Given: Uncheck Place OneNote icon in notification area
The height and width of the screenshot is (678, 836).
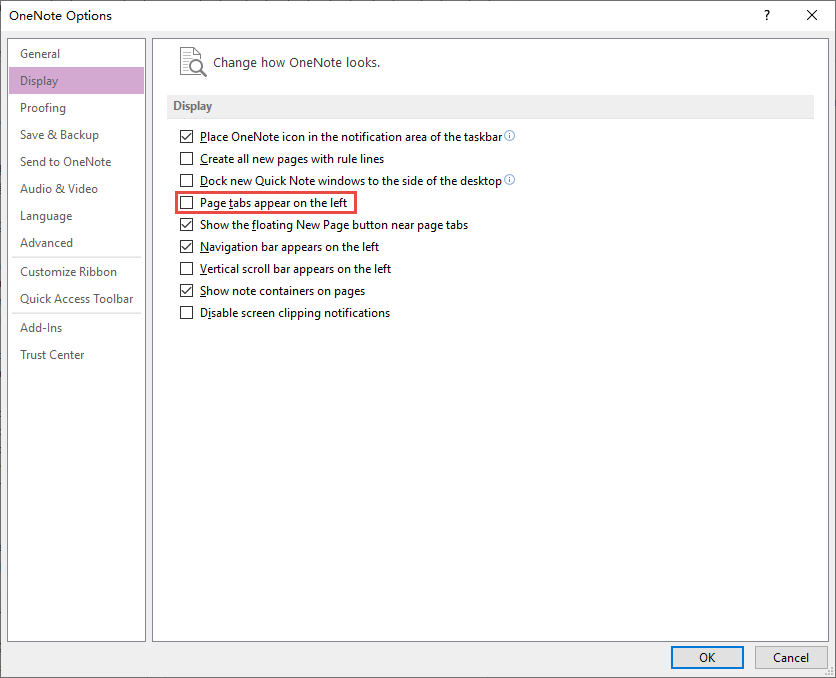Looking at the screenshot, I should click(x=186, y=137).
